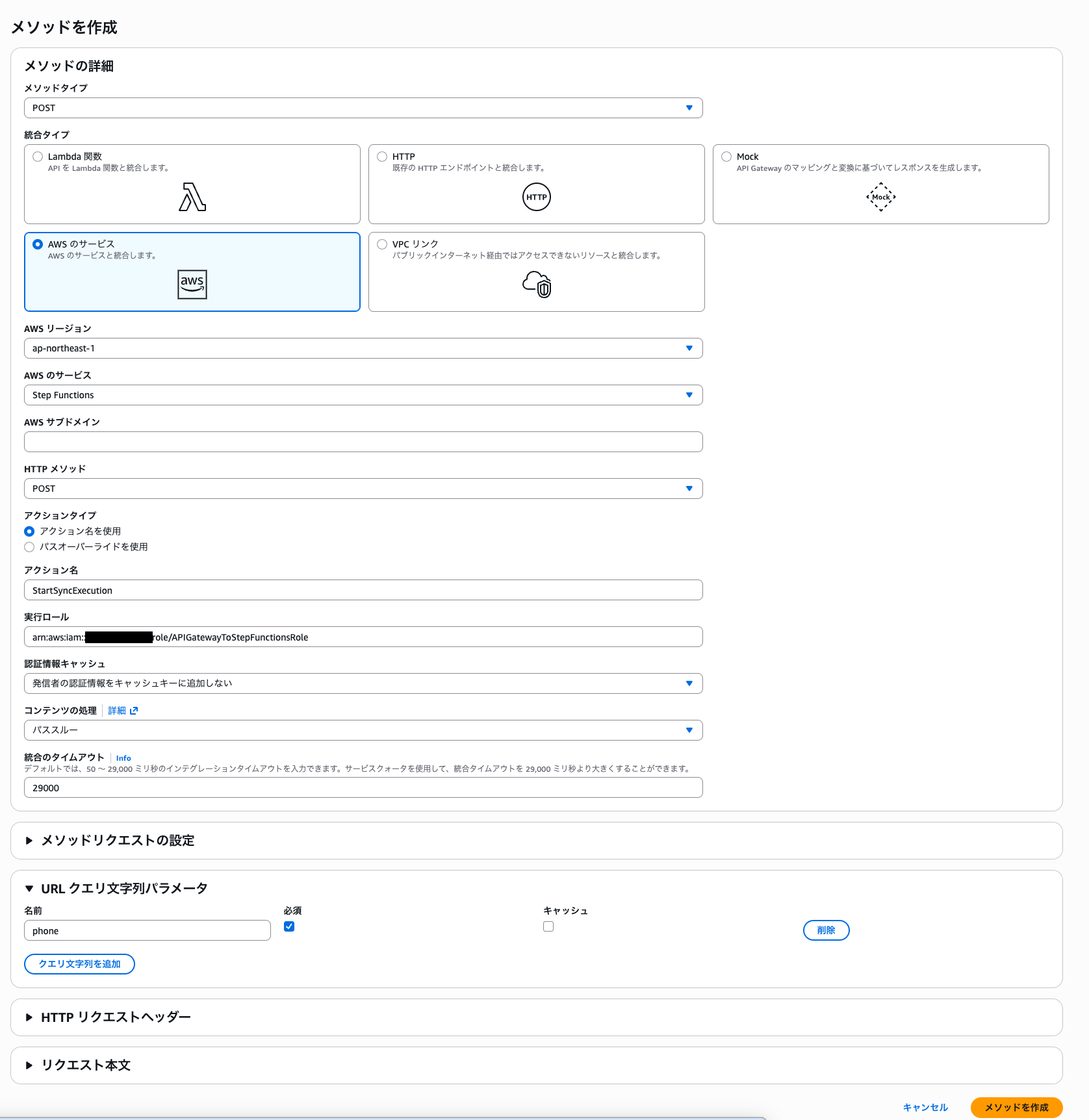
Task: Click the アクション名 input field
Action: click(363, 591)
